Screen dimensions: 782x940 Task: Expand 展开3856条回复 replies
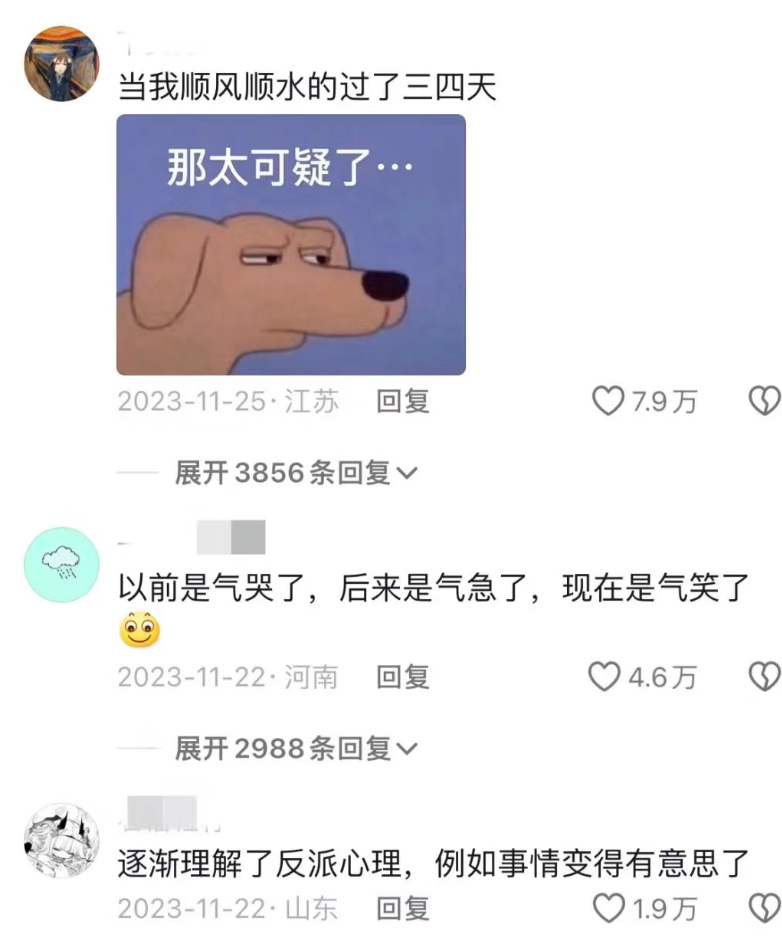coord(296,473)
